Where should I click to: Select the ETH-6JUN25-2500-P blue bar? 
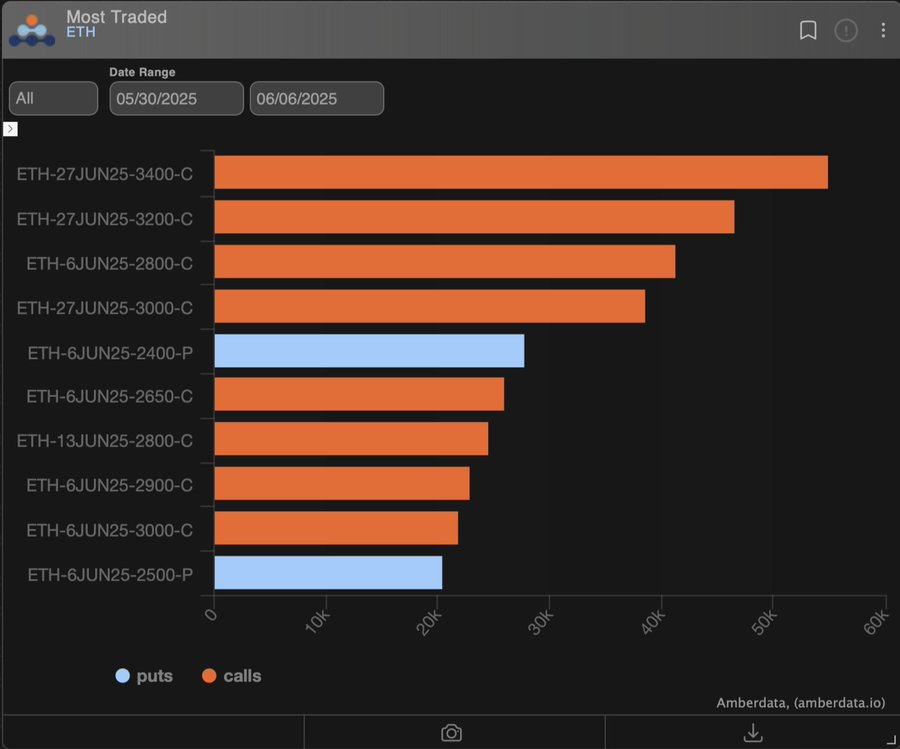(x=328, y=572)
